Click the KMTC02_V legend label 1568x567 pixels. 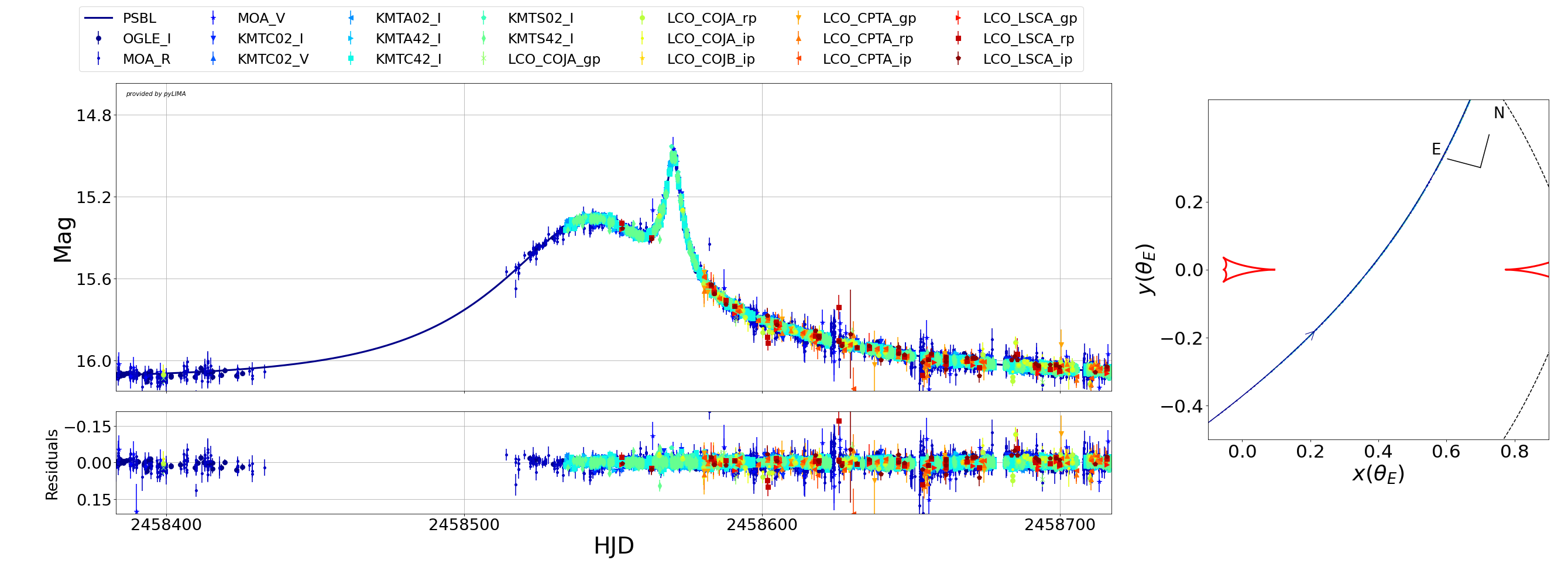pos(273,59)
